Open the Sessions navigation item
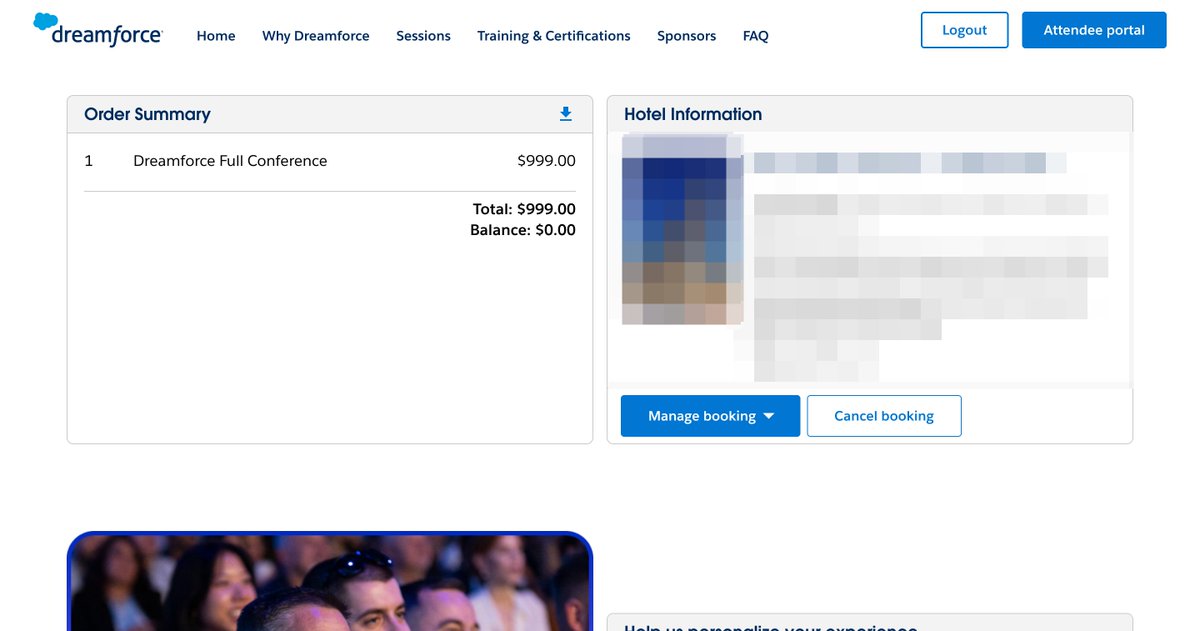1200x631 pixels. coord(423,35)
